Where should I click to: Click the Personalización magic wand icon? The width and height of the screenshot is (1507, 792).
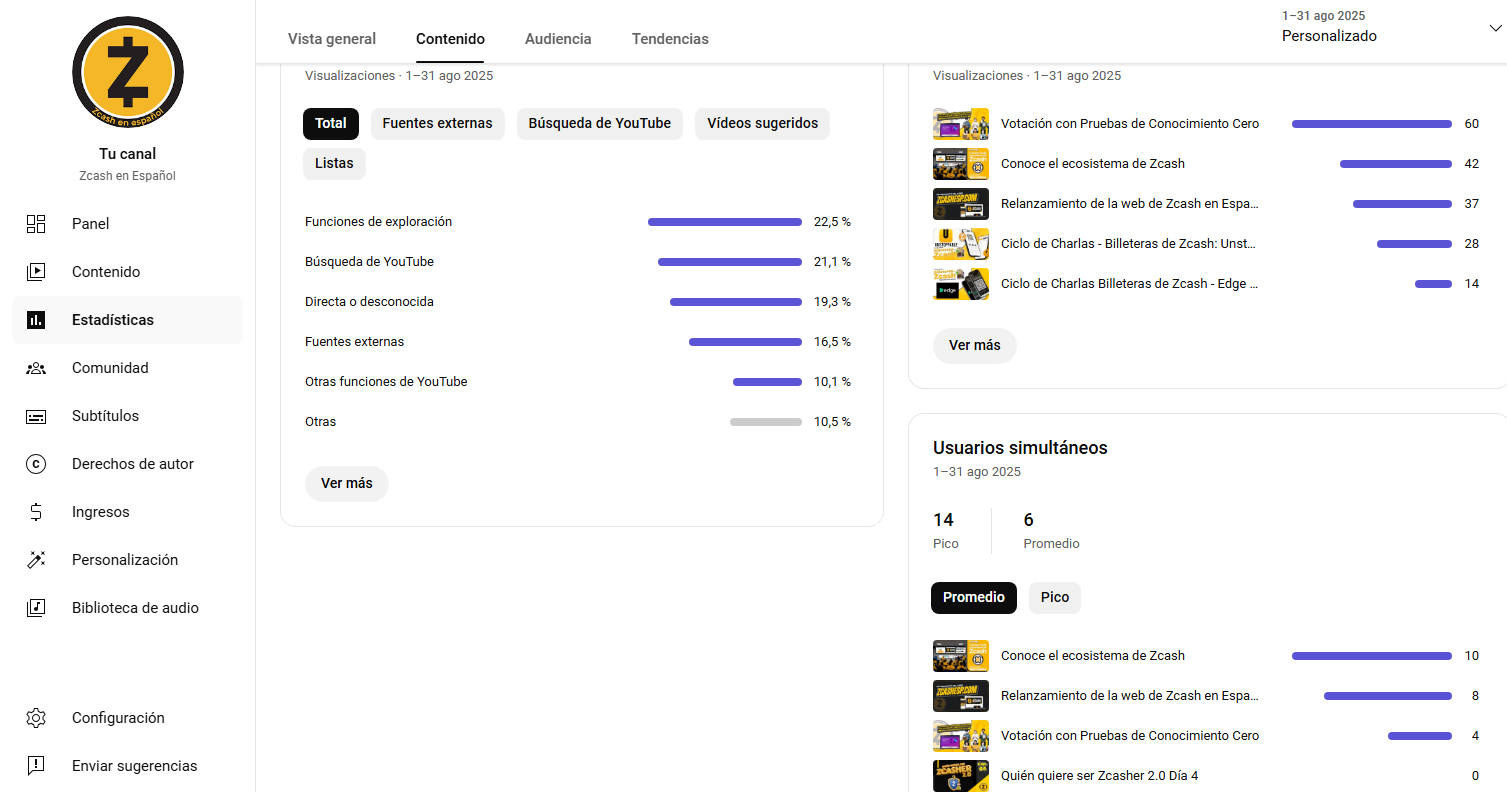click(36, 560)
